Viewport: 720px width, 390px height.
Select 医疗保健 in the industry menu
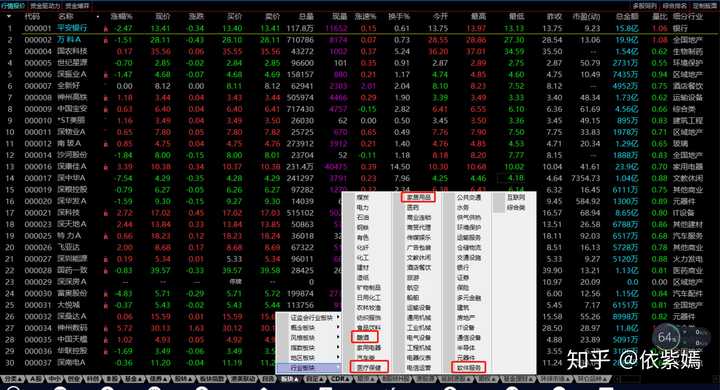[x=369, y=368]
